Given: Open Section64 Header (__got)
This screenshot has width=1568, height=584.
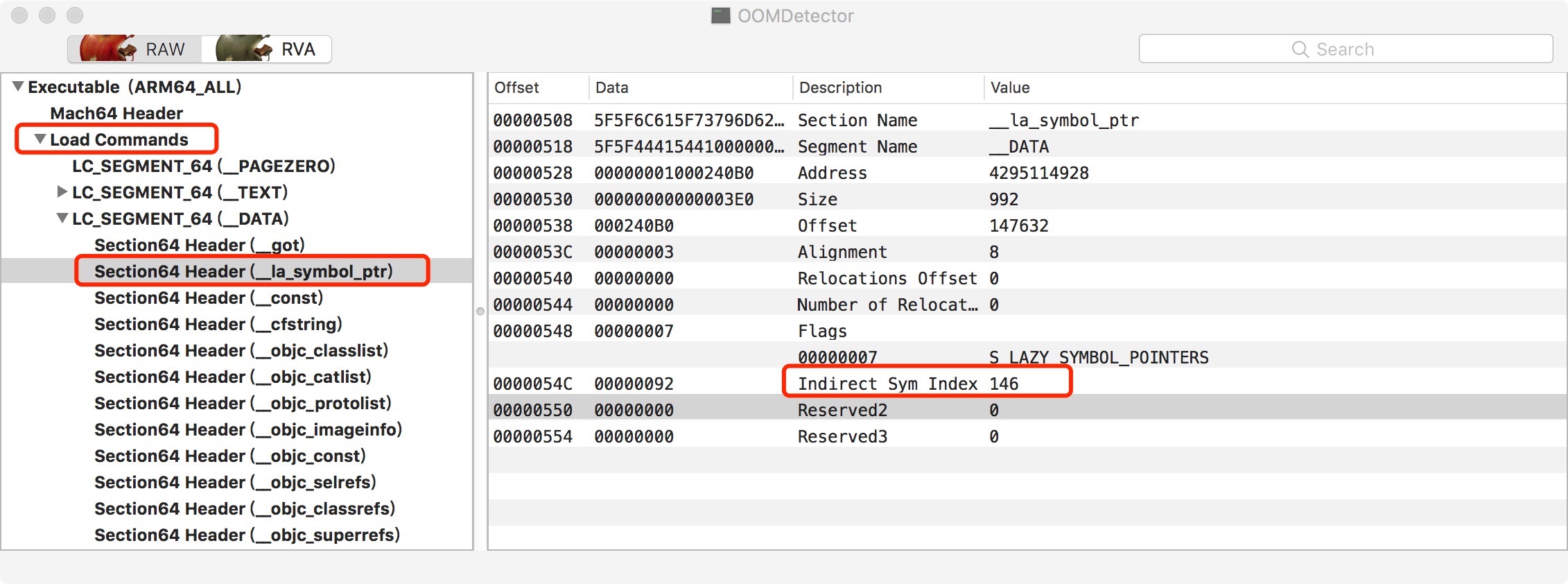Looking at the screenshot, I should (x=199, y=245).
